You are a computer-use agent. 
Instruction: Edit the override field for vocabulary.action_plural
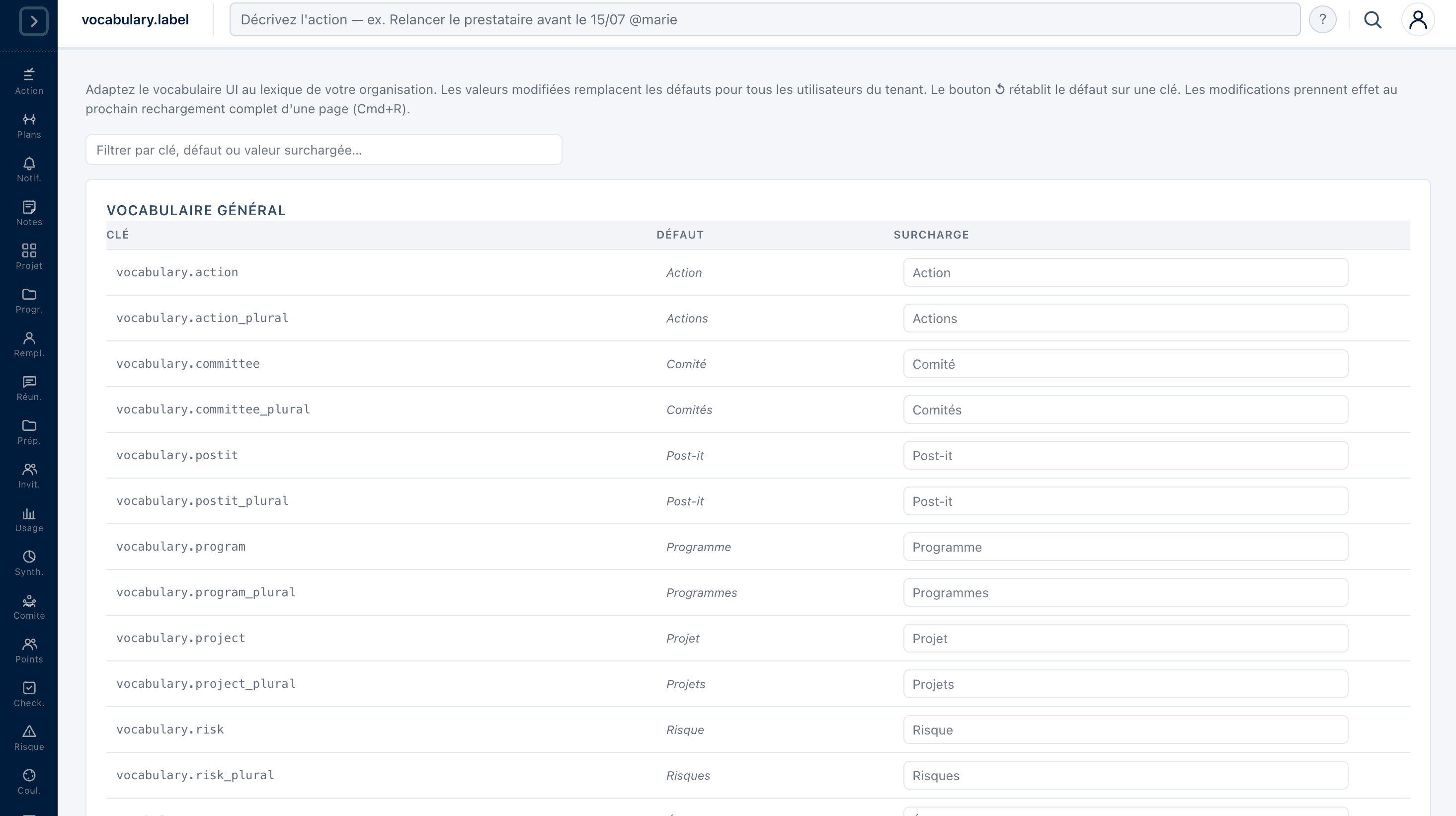pyautogui.click(x=1126, y=318)
